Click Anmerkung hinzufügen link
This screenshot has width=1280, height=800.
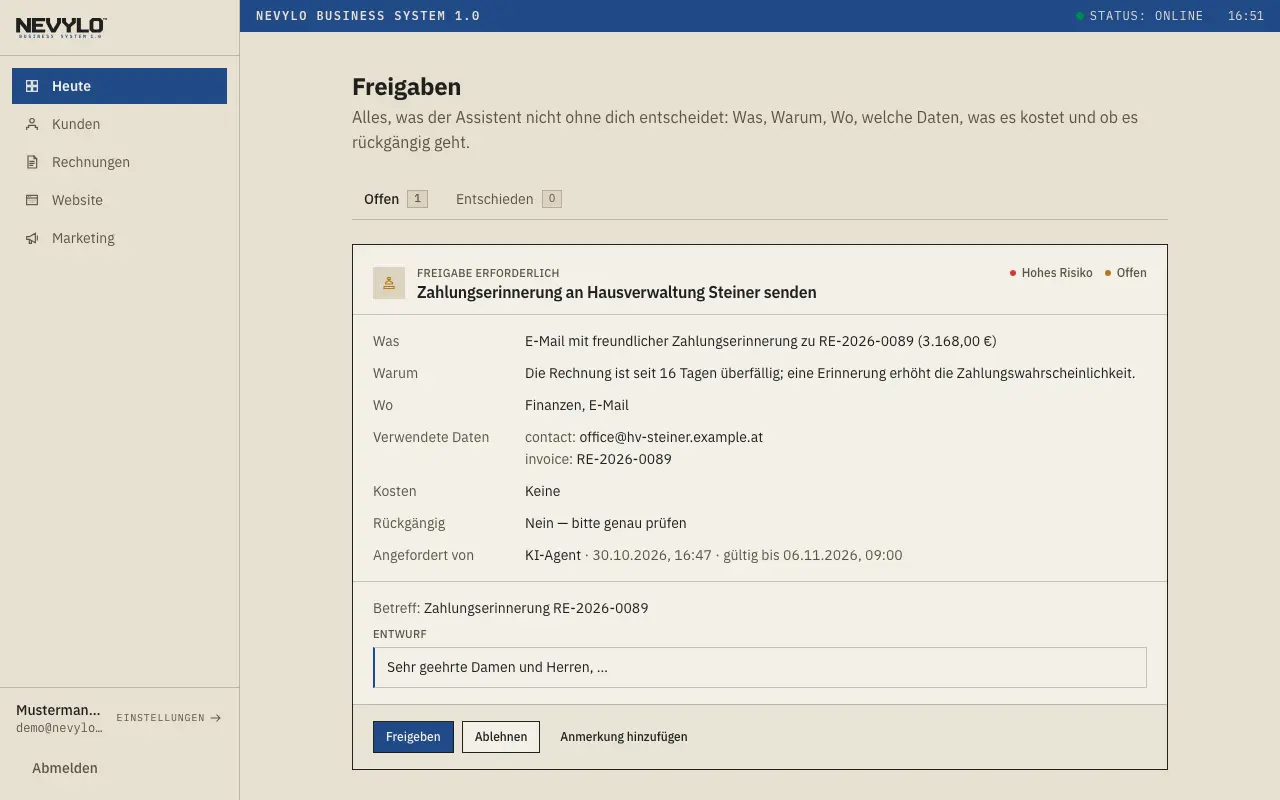[624, 737]
